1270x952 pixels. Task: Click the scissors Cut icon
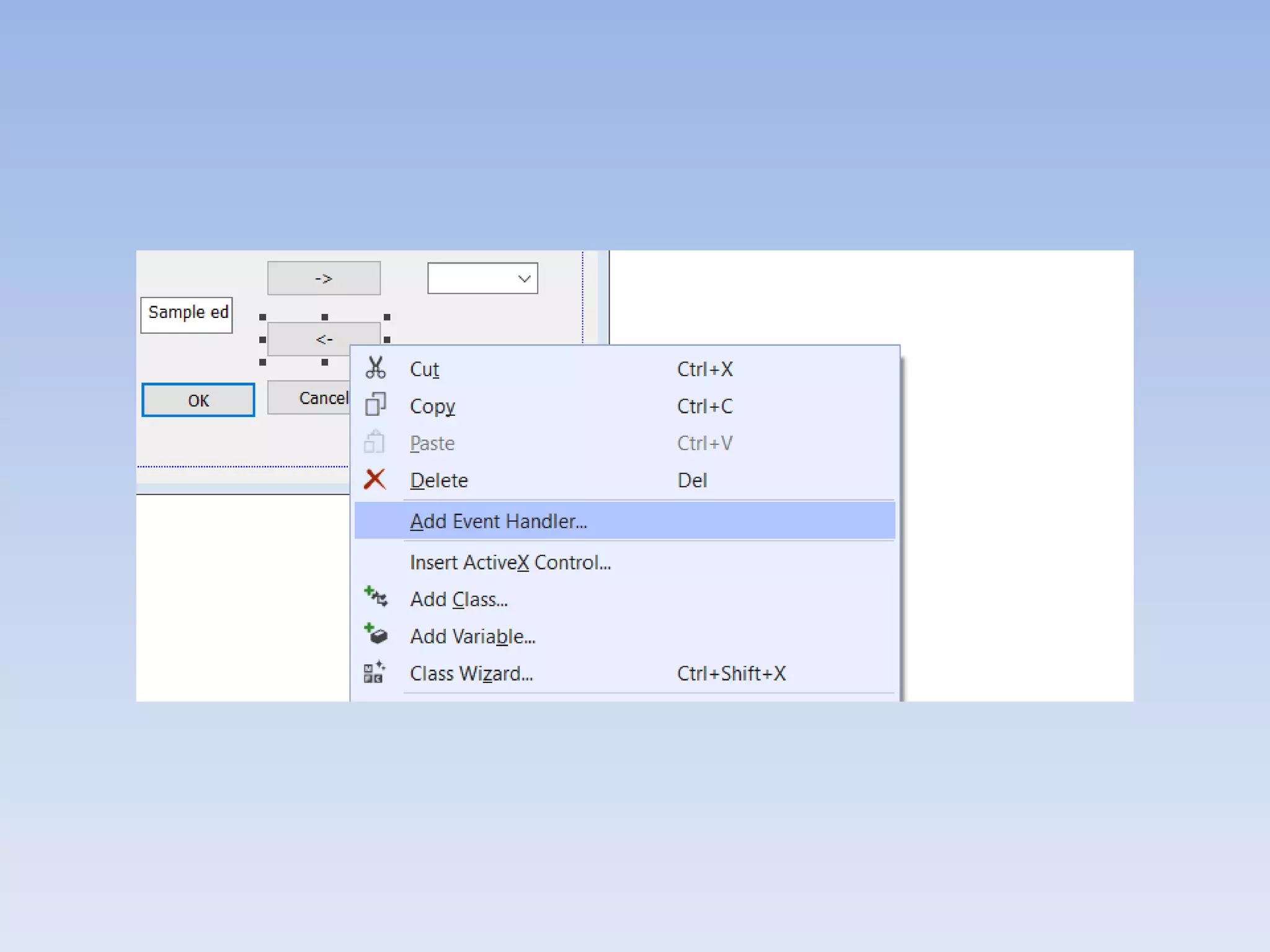(375, 368)
